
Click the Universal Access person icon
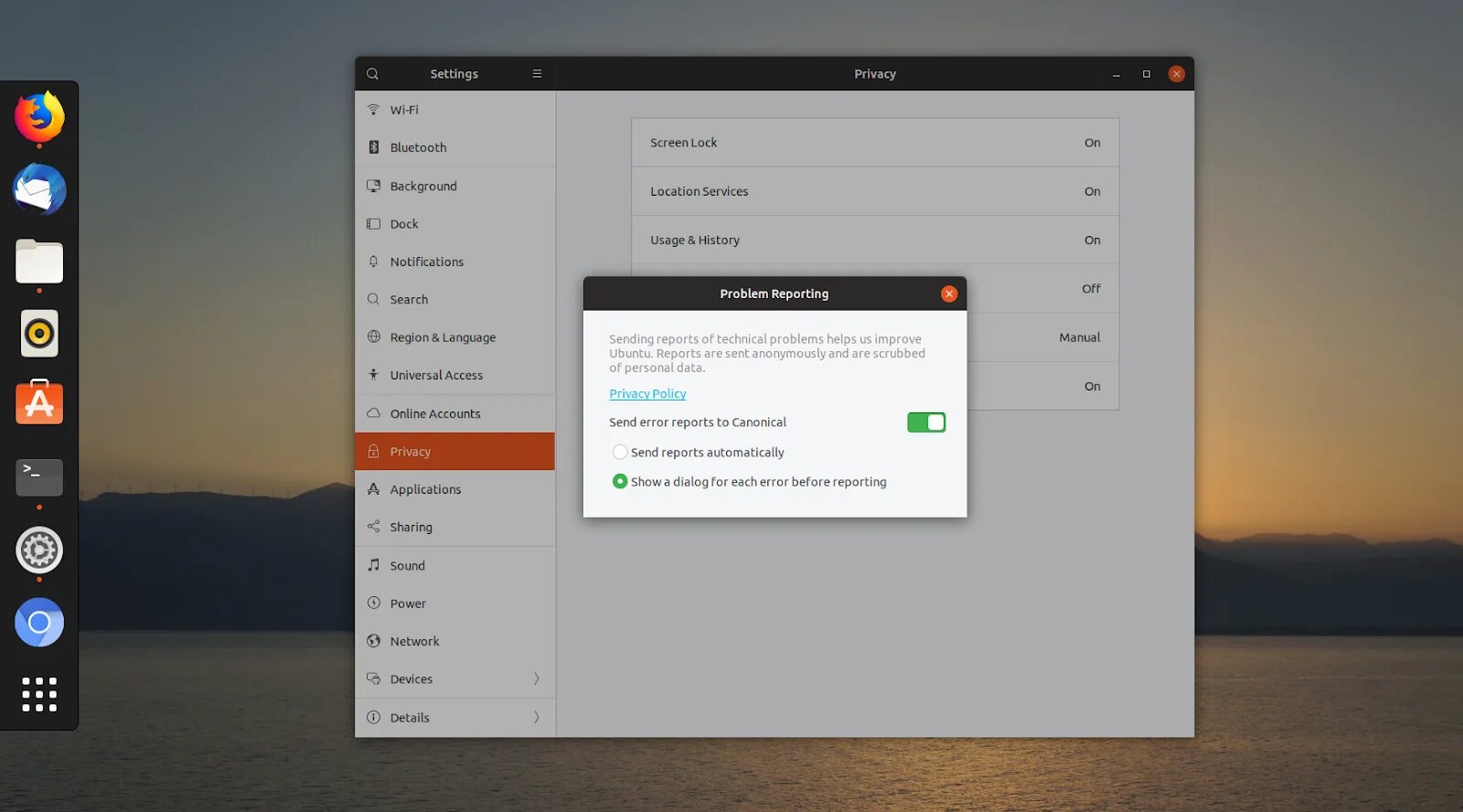click(x=373, y=375)
